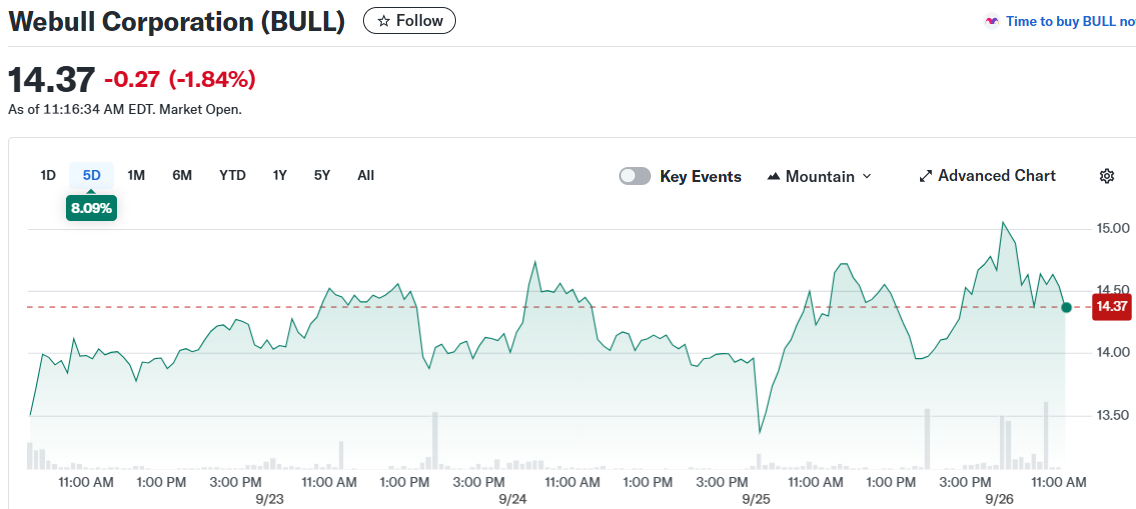This screenshot has height=509, width=1136.
Task: Switch chart to 1M range
Action: tap(136, 175)
